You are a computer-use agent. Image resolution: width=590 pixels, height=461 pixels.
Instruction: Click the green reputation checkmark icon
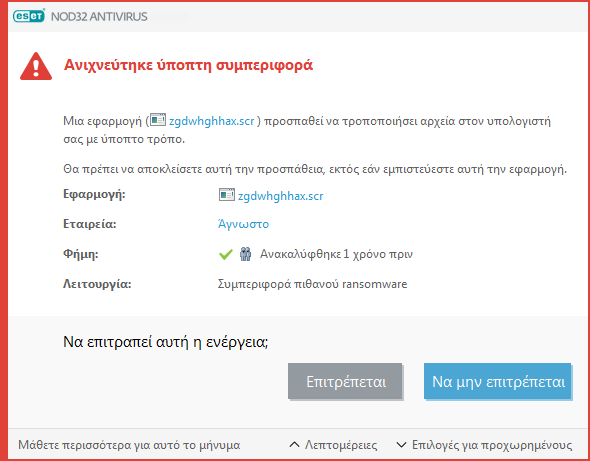pos(225,255)
